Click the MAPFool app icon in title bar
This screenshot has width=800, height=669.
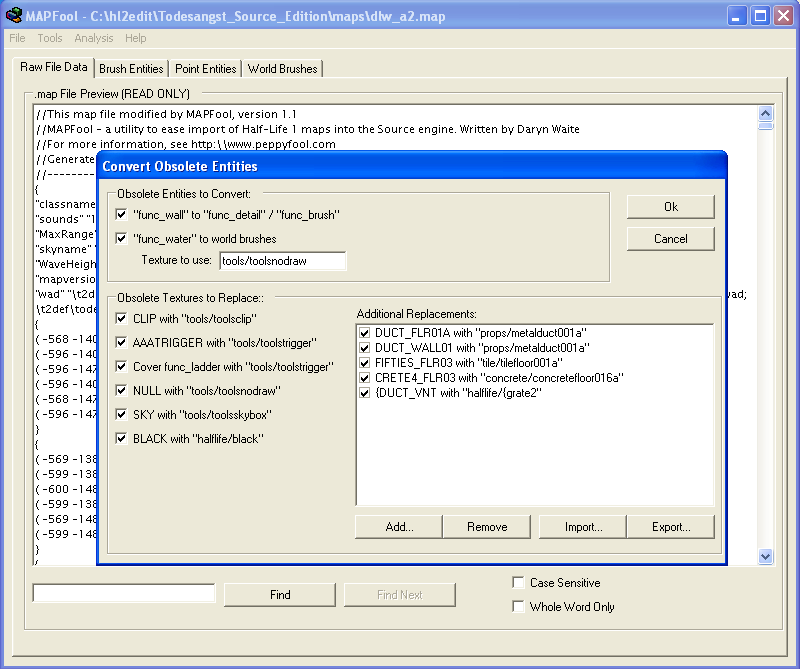14,16
